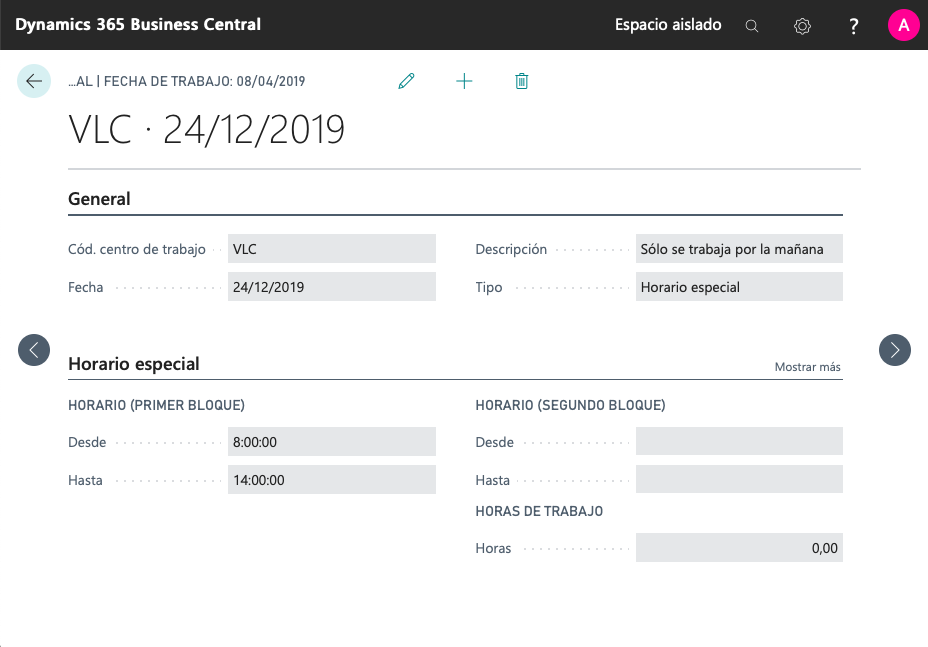The image size is (928, 647).
Task: Open the user account avatar
Action: pyautogui.click(x=903, y=26)
